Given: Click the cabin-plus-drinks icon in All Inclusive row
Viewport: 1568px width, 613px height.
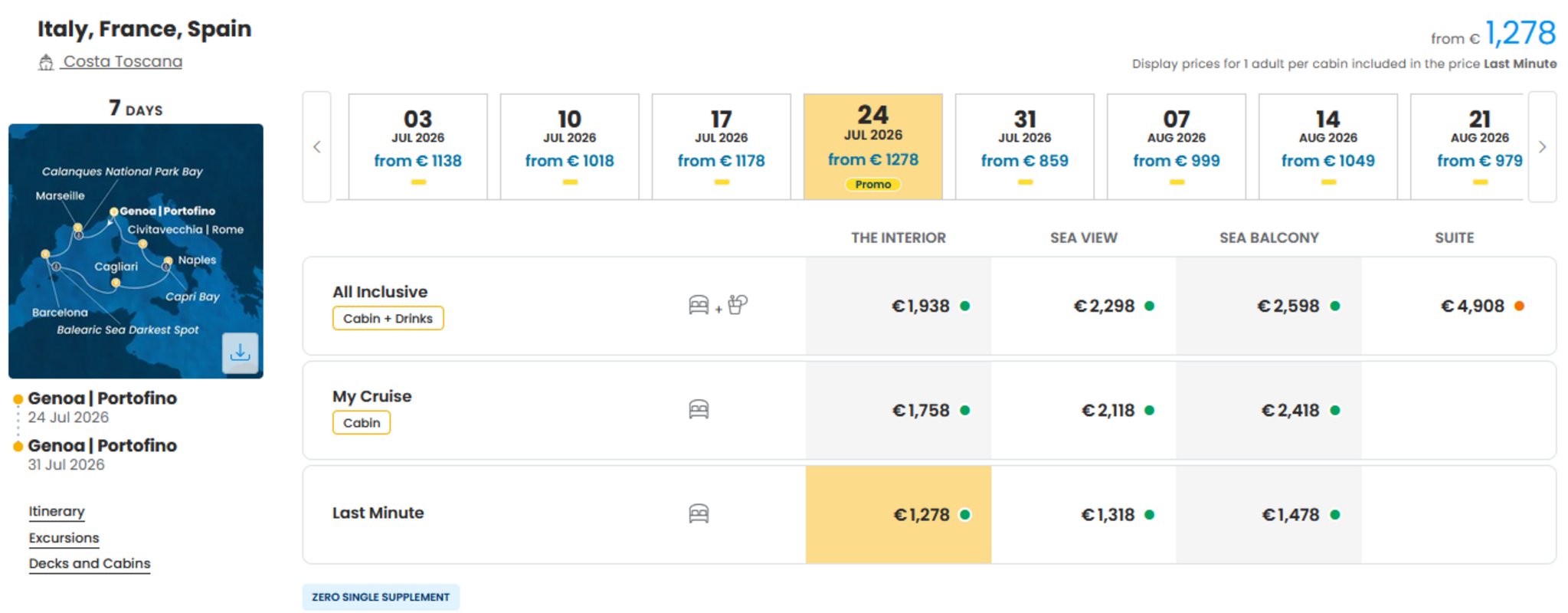Looking at the screenshot, I should (718, 305).
